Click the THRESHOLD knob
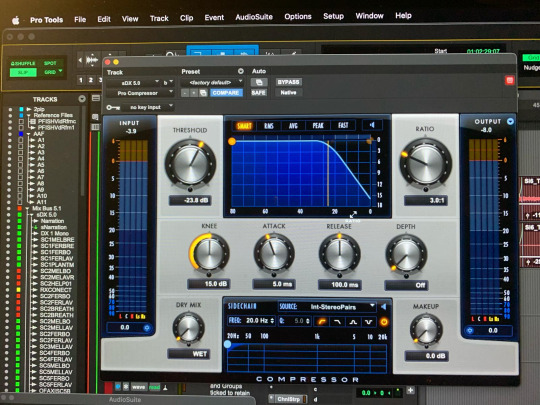The image size is (540, 405). (x=190, y=165)
